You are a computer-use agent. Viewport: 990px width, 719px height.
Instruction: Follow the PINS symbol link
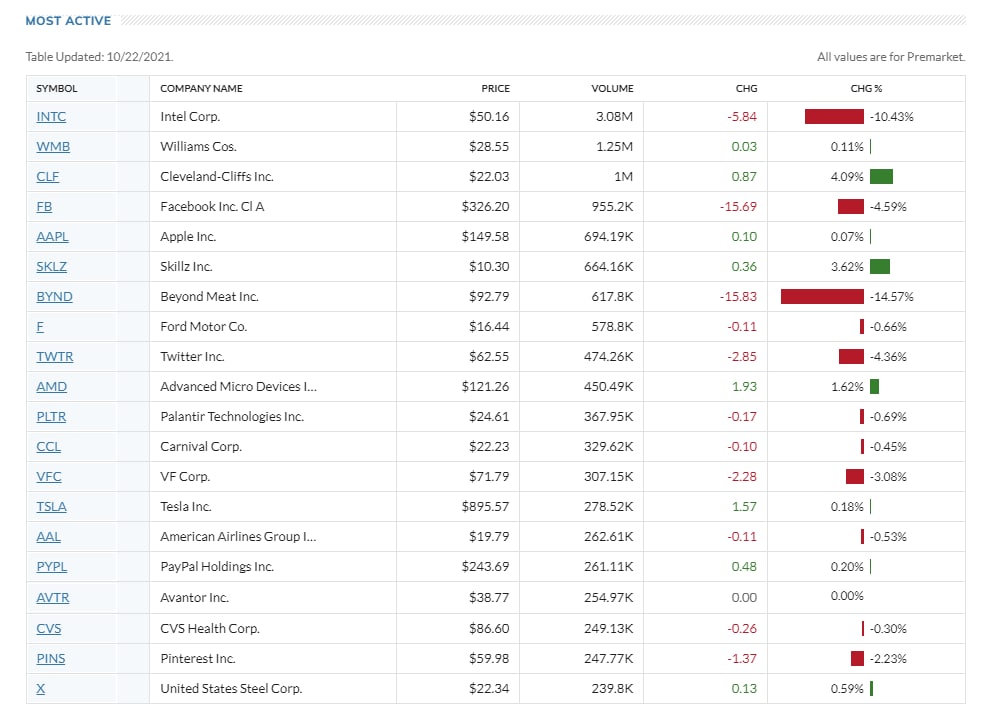pos(51,658)
